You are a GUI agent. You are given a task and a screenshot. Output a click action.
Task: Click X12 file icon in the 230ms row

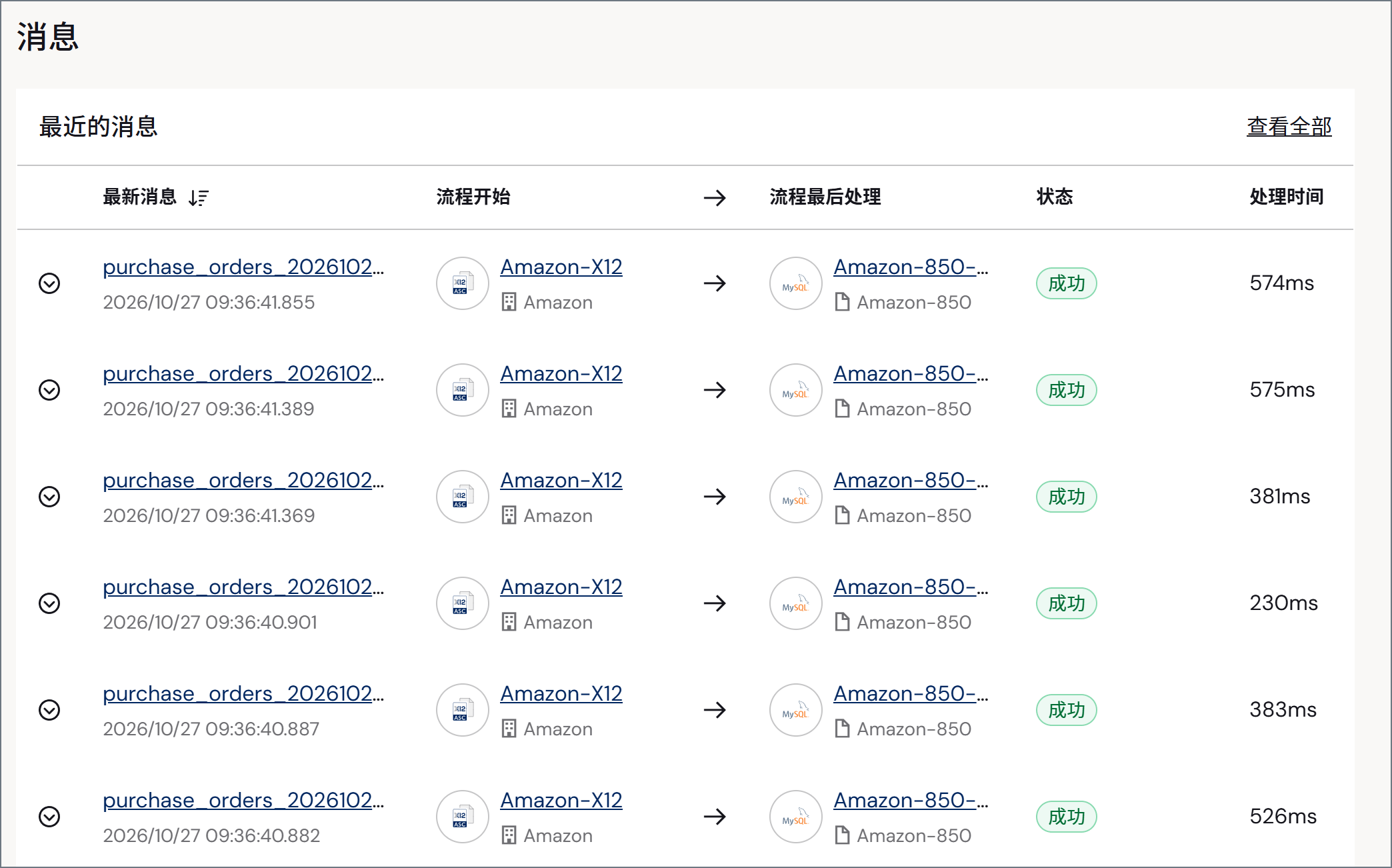click(463, 603)
